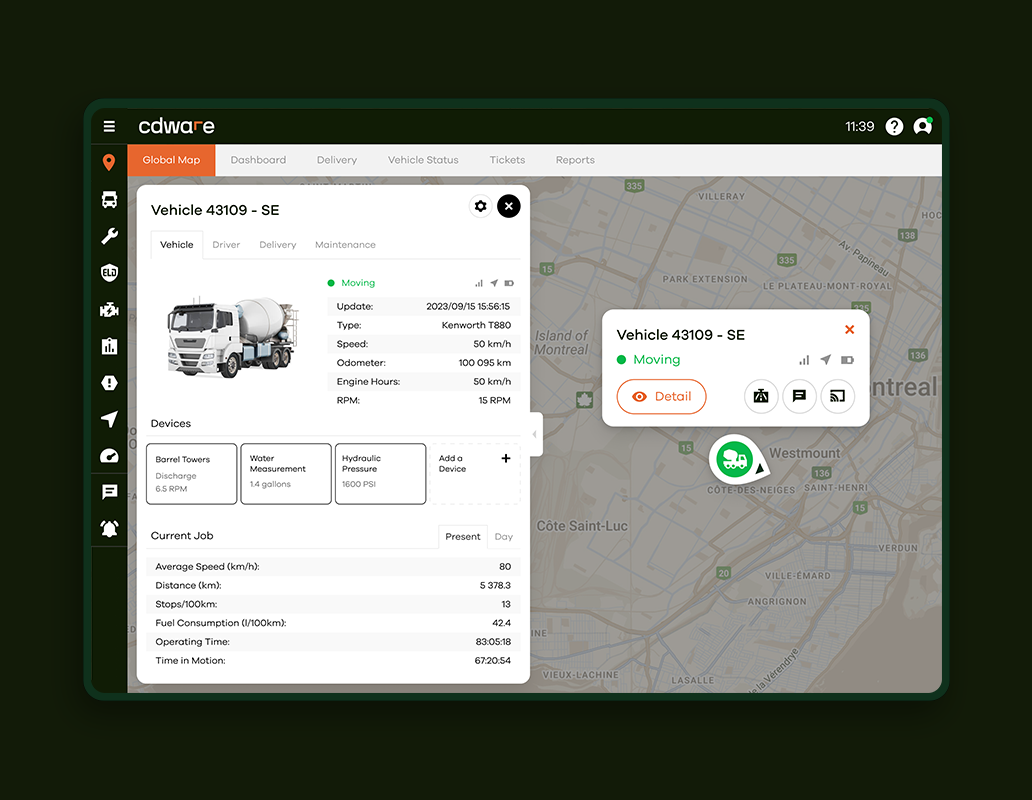The image size is (1032, 800).
Task: Click the help question mark icon
Action: [894, 126]
